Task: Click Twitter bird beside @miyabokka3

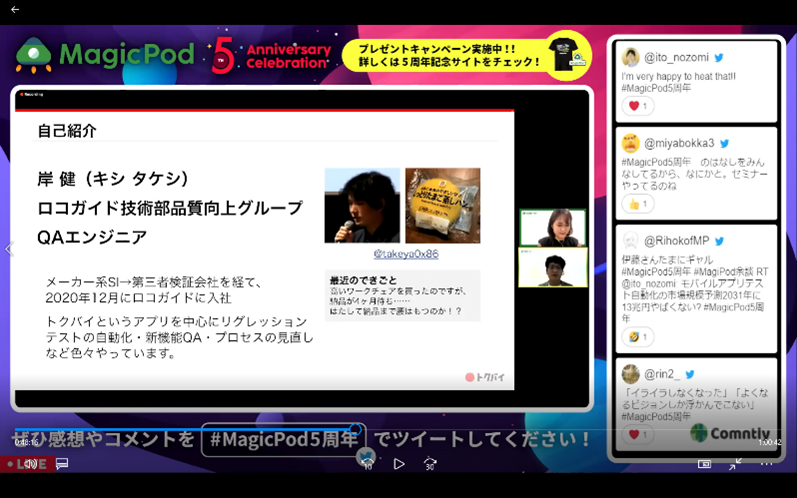Action: pos(724,143)
